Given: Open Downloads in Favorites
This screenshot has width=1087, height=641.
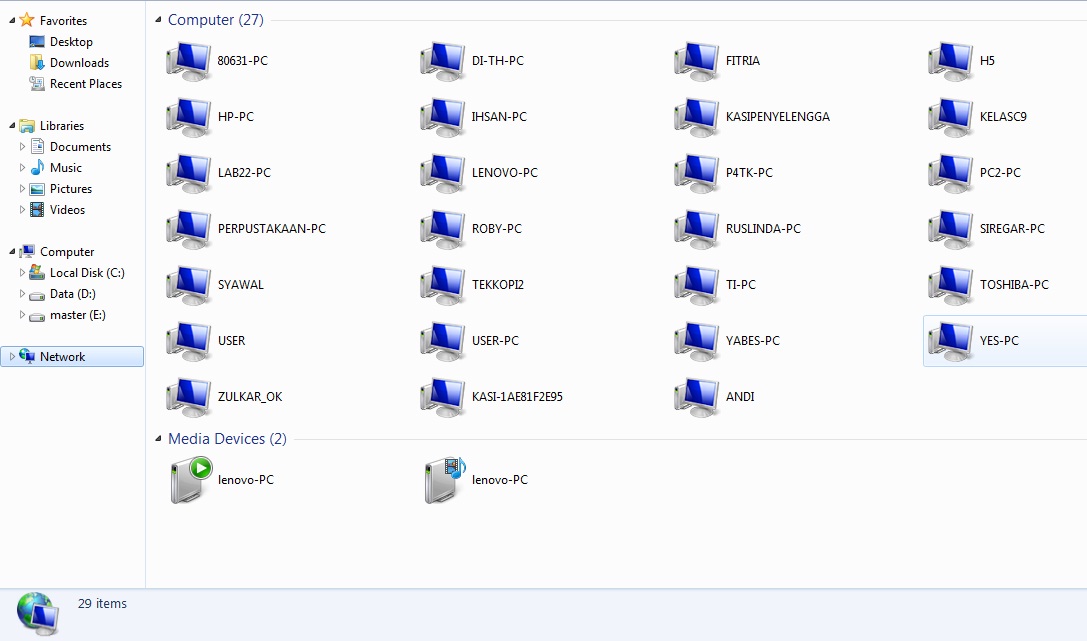Looking at the screenshot, I should [x=69, y=62].
